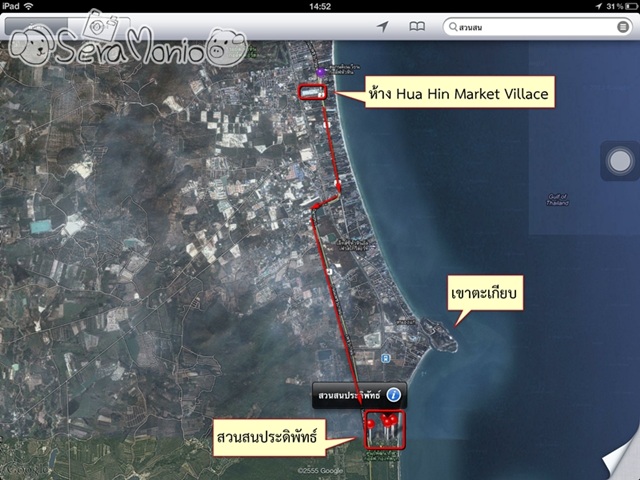Viewport: 640px width, 480px height.
Task: Open the search results list icon
Action: [x=623, y=27]
